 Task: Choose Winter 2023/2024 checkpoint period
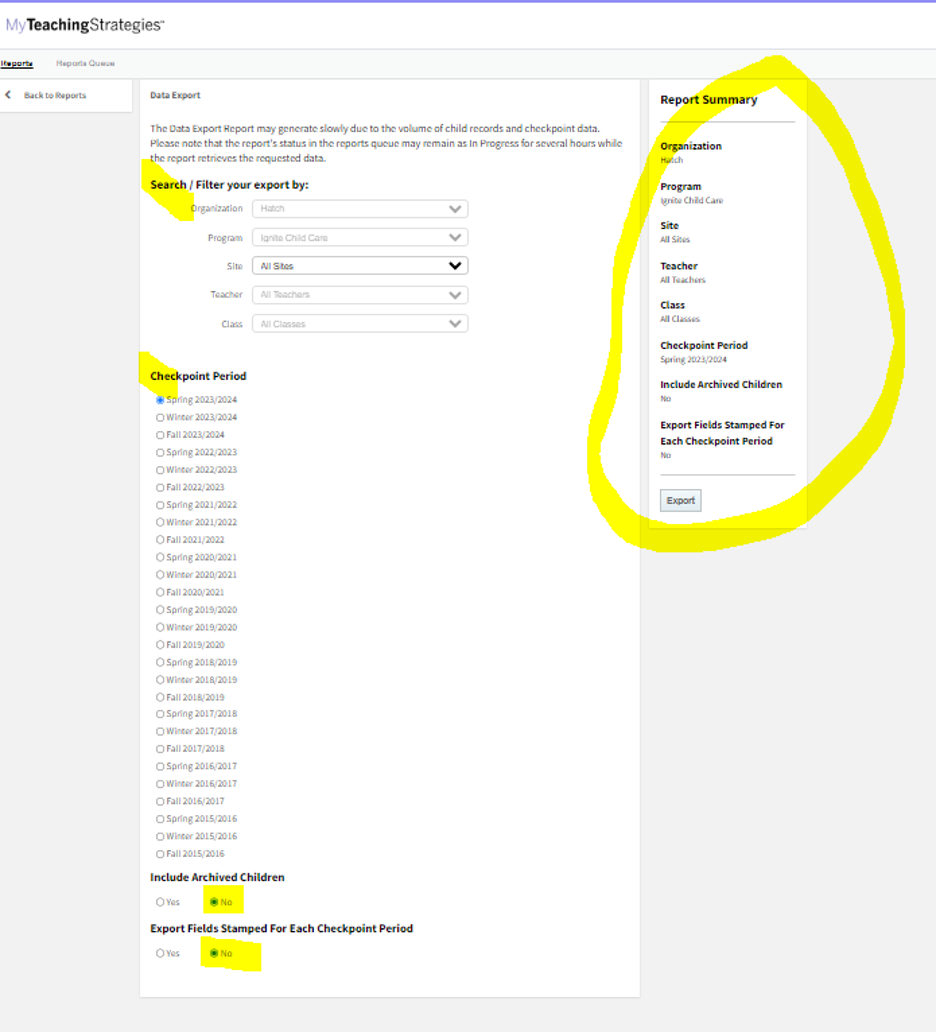(x=160, y=417)
